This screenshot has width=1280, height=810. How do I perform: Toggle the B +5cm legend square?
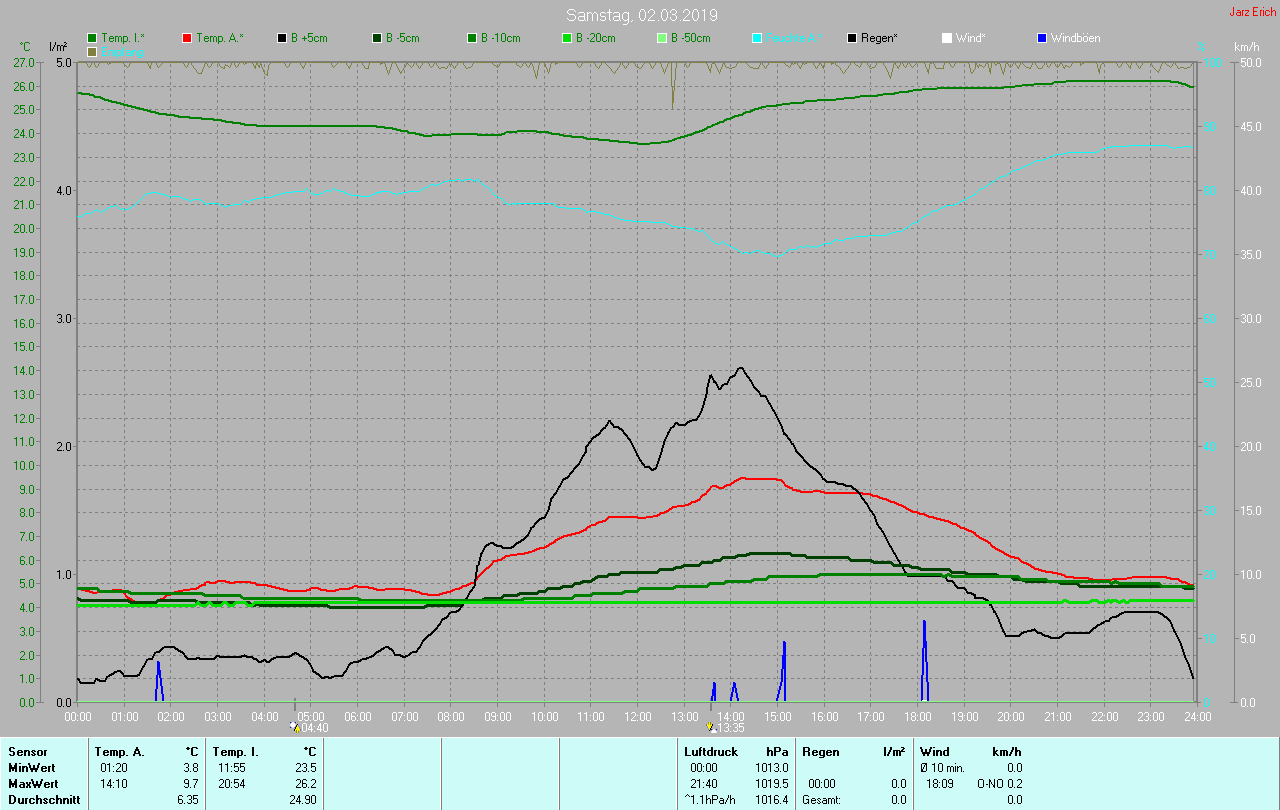coord(282,38)
